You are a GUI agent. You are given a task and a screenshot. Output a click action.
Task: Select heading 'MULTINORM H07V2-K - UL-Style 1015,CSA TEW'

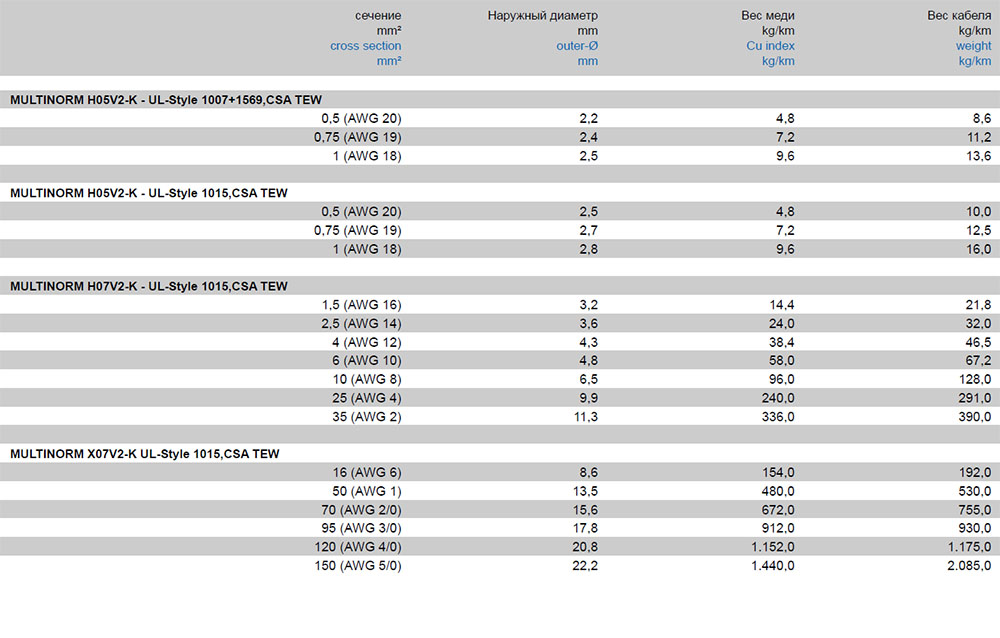[x=149, y=286]
